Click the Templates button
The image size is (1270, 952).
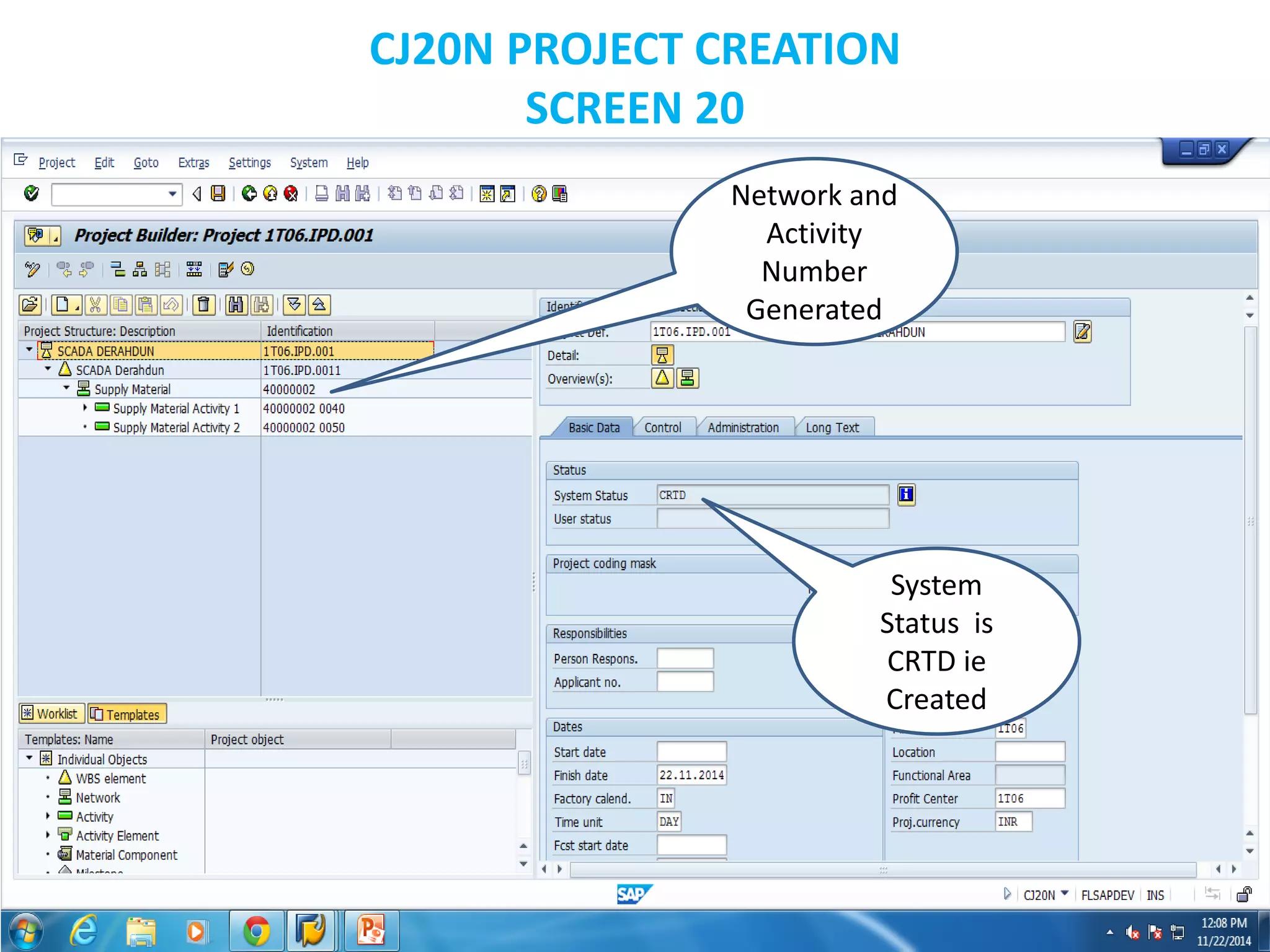pyautogui.click(x=127, y=714)
